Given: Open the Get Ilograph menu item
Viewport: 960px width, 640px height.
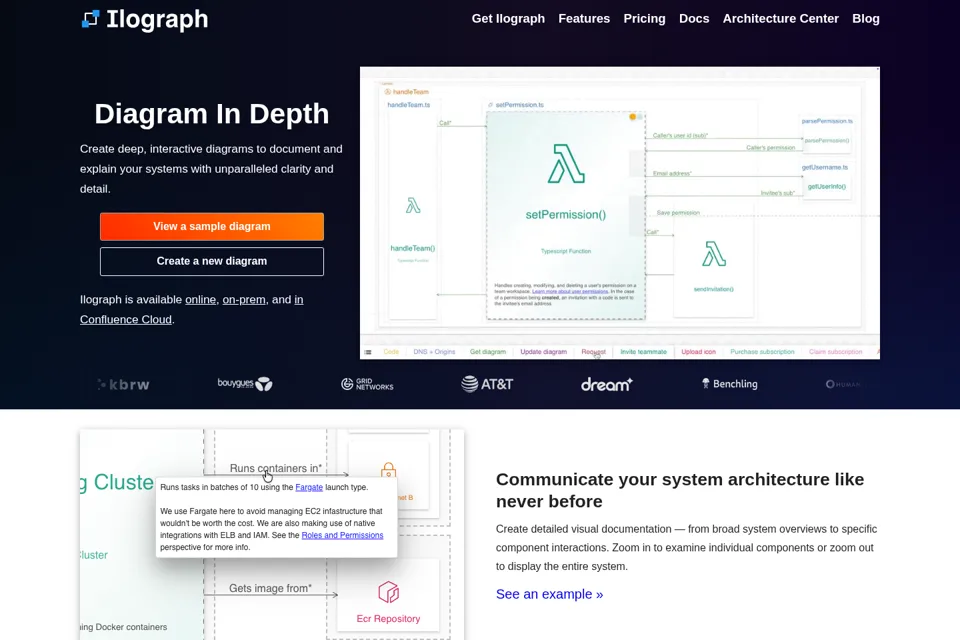Looking at the screenshot, I should [508, 19].
